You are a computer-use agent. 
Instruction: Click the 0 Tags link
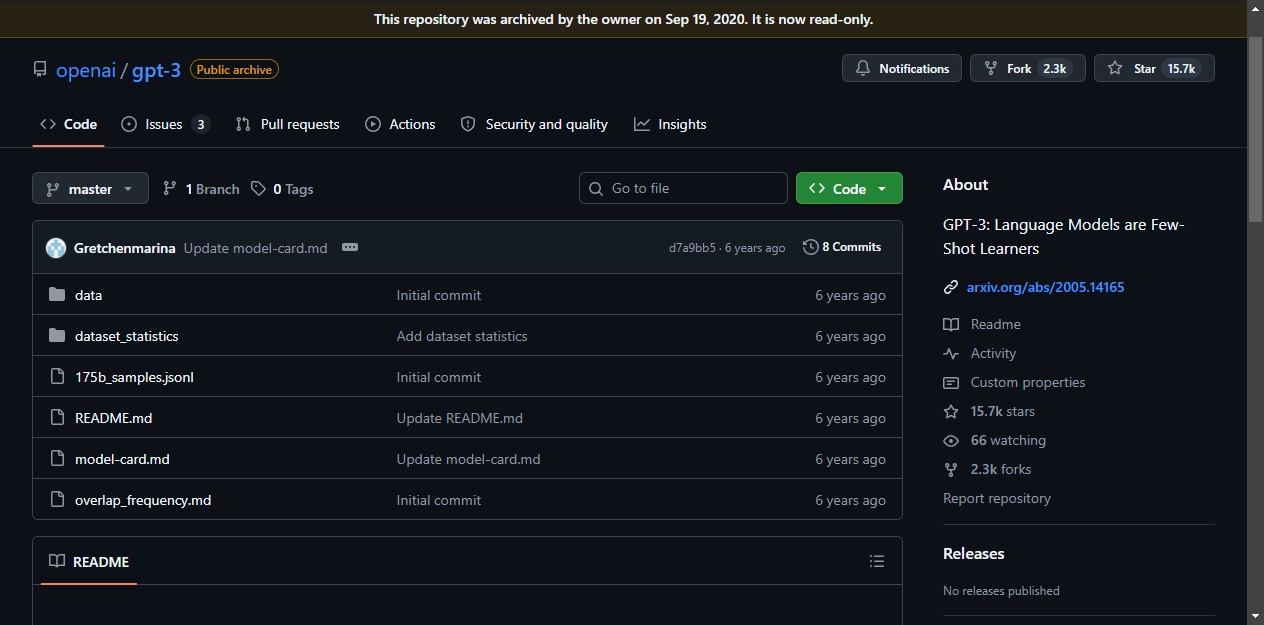pos(282,189)
